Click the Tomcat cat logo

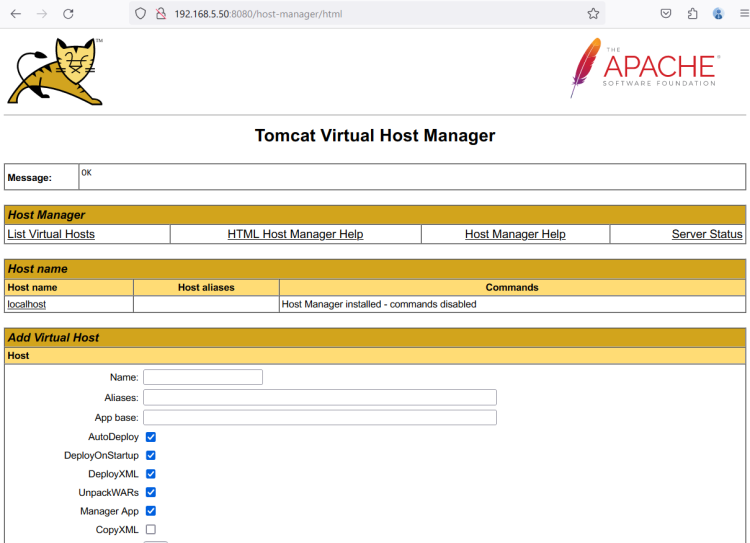[x=55, y=71]
